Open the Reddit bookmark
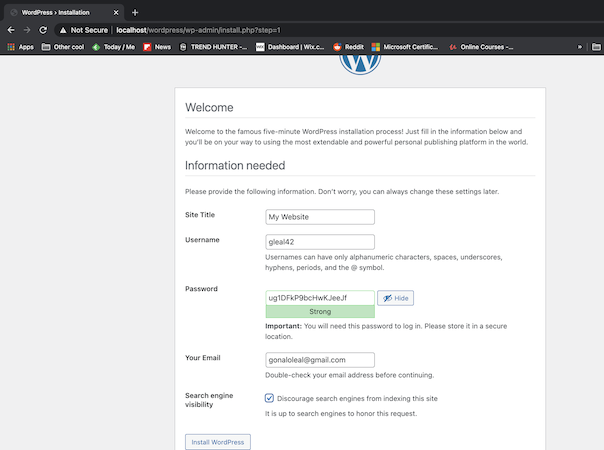Screen dimensions: 604x450 point(349,47)
